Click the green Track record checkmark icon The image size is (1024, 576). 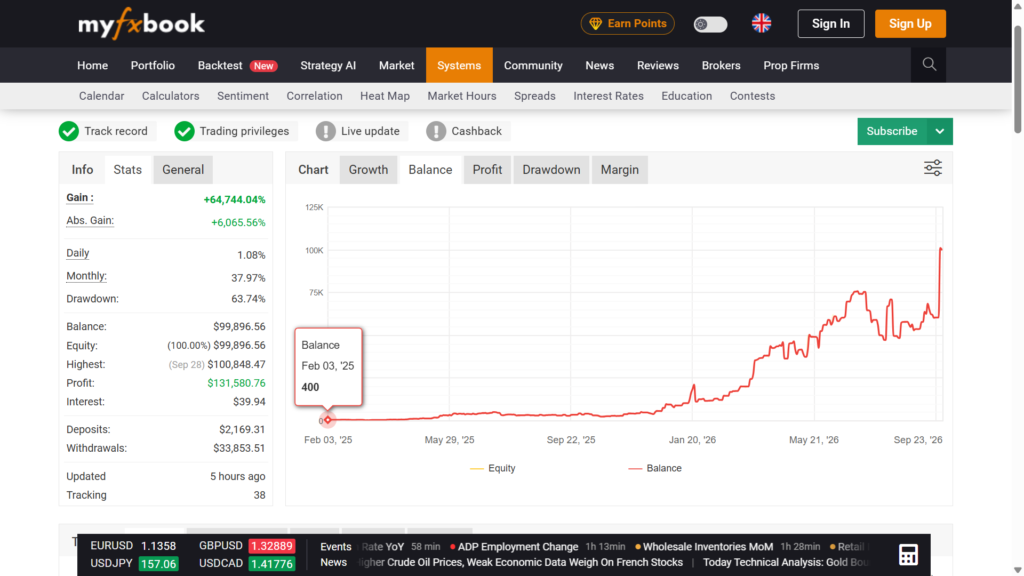pos(69,131)
